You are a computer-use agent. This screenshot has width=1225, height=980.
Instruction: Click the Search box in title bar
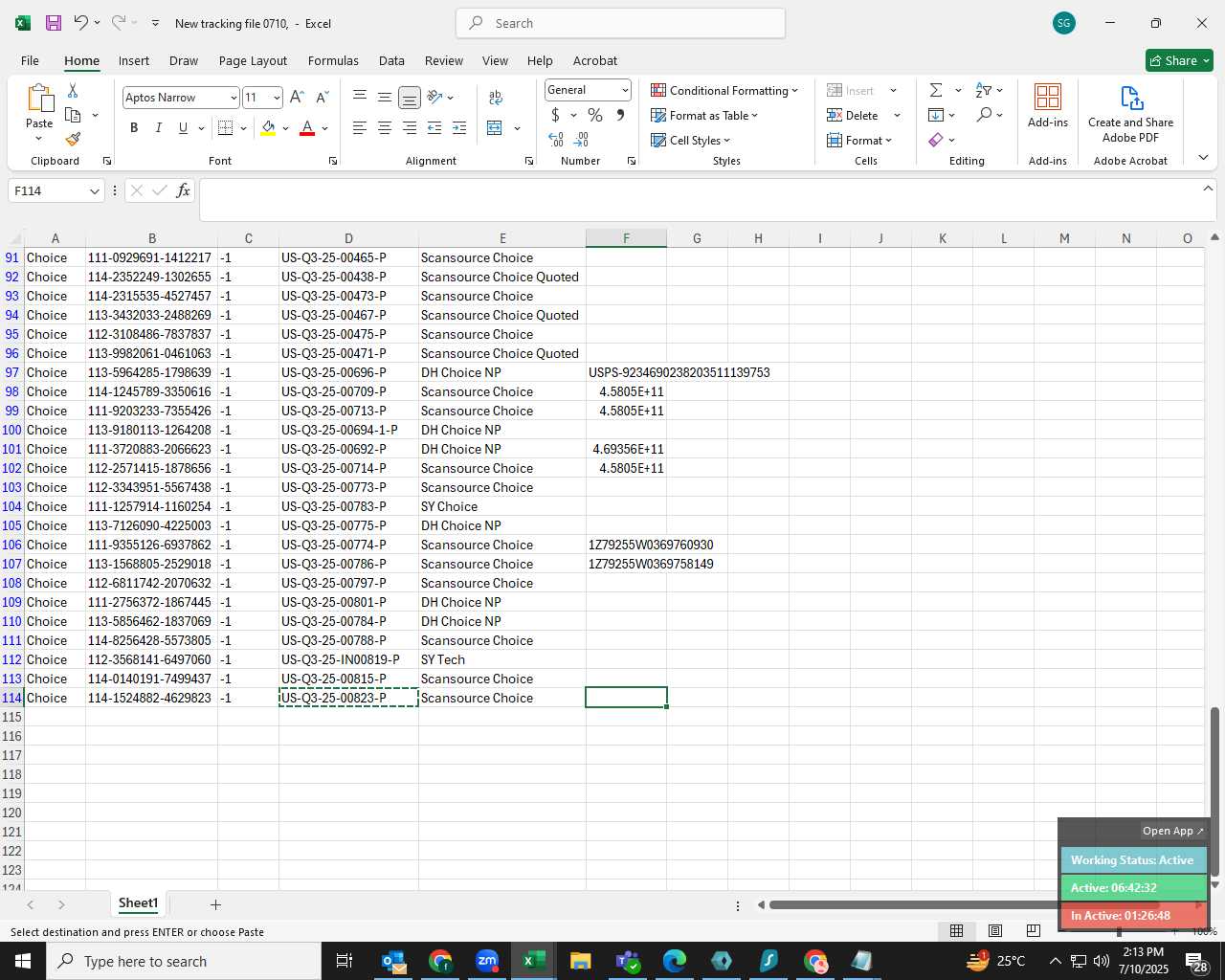click(620, 23)
